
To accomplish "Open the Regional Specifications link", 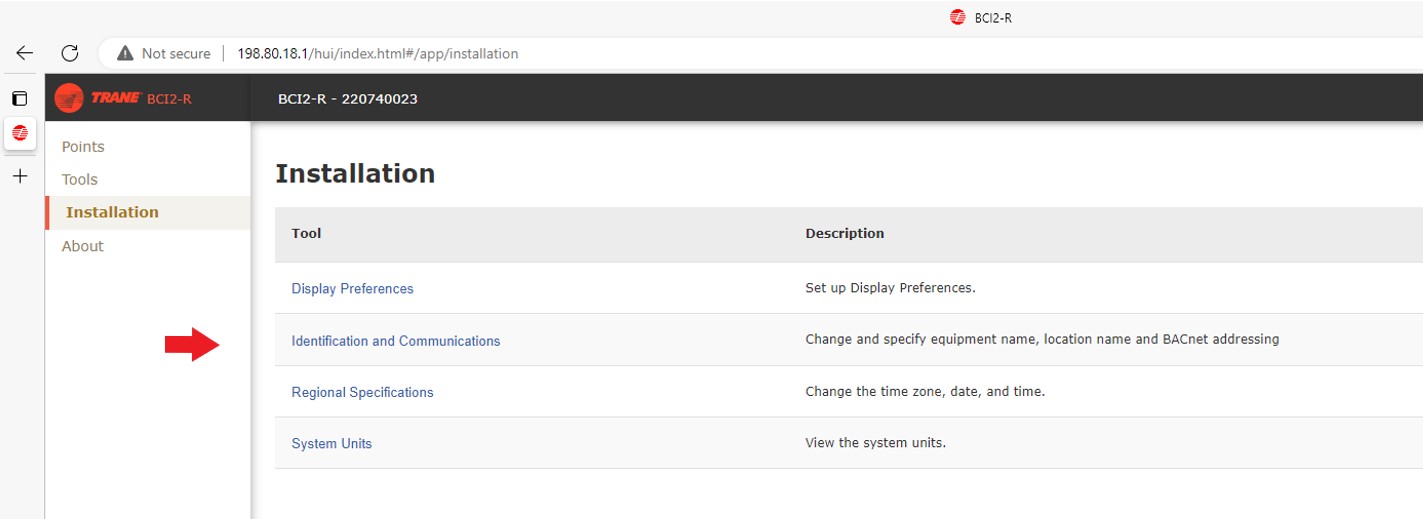I will [x=362, y=392].
